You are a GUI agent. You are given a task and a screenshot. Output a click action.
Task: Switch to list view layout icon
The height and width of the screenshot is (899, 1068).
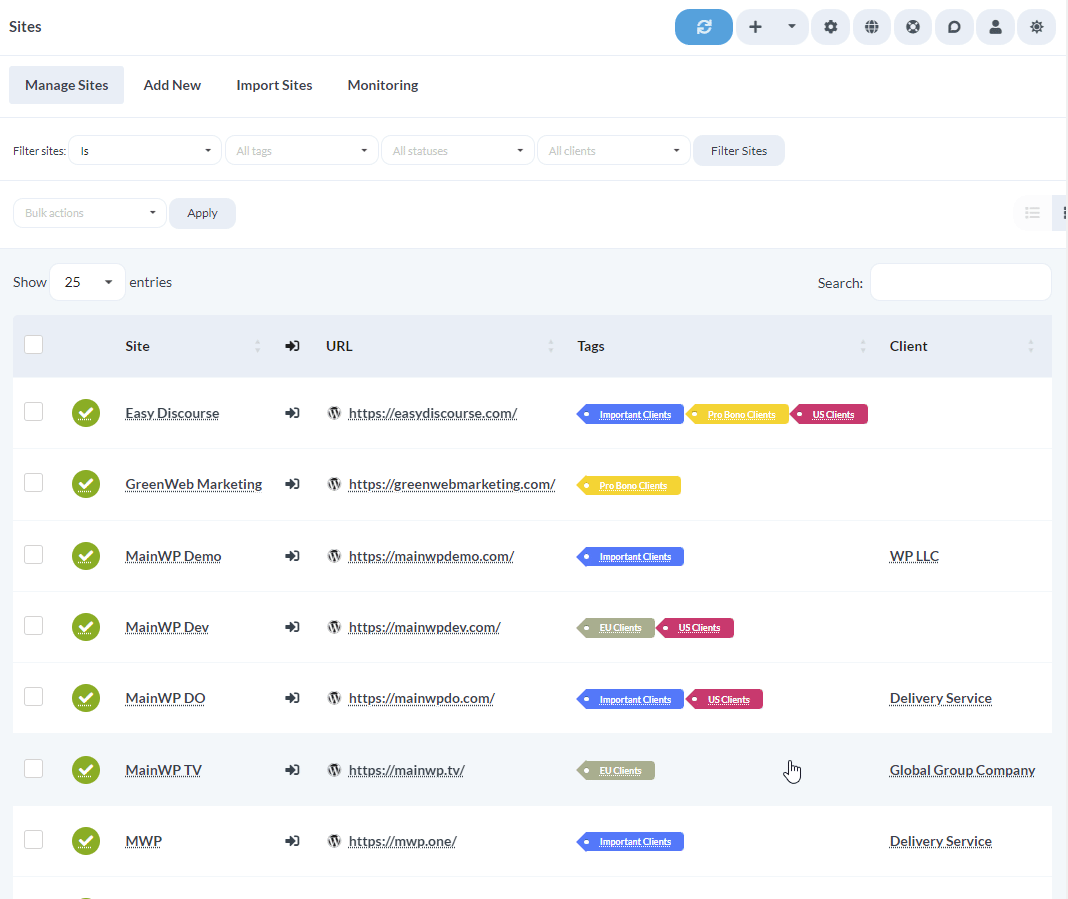1032,213
